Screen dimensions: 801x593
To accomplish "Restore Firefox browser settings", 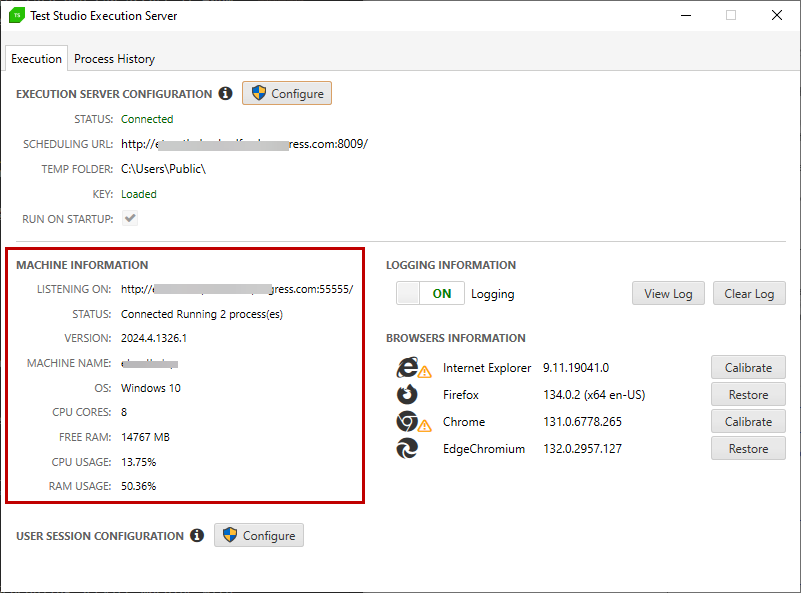I will [x=748, y=395].
